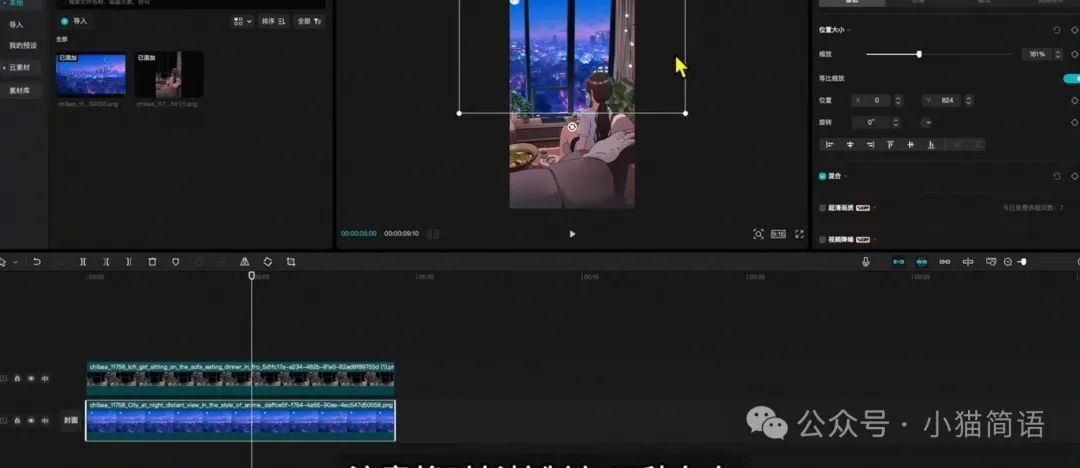The height and width of the screenshot is (468, 1080).
Task: Open the grid view mode dropdown
Action: coord(242,21)
